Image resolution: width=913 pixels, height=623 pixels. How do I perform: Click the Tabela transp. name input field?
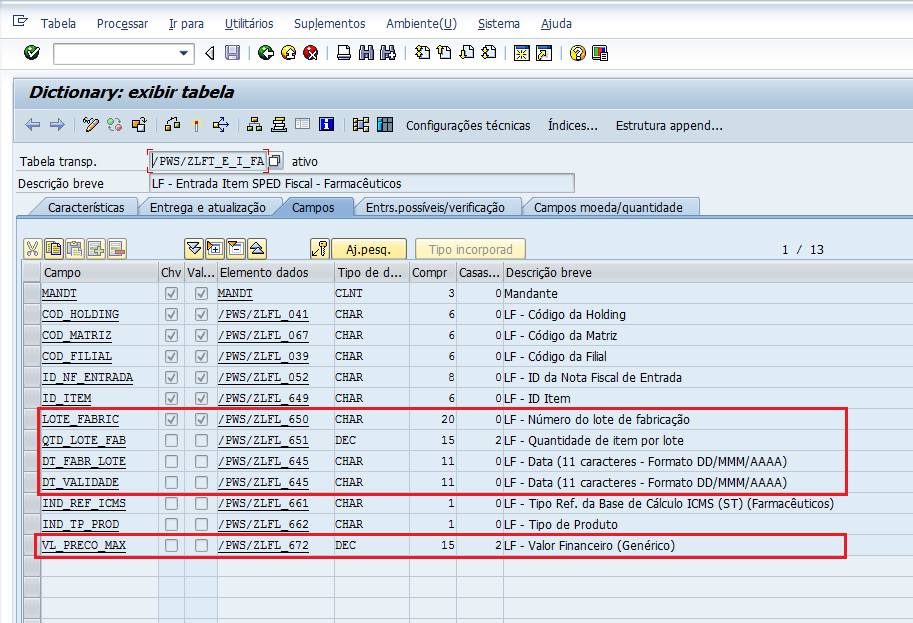click(208, 161)
